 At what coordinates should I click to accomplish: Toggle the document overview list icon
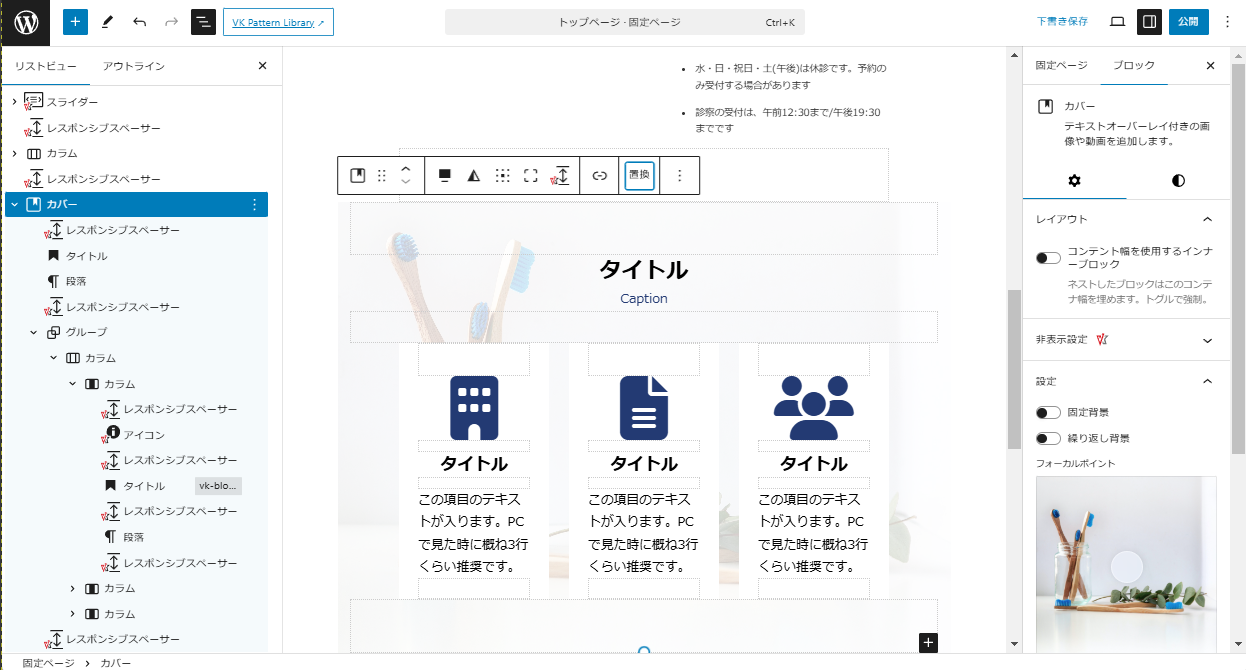(x=203, y=22)
